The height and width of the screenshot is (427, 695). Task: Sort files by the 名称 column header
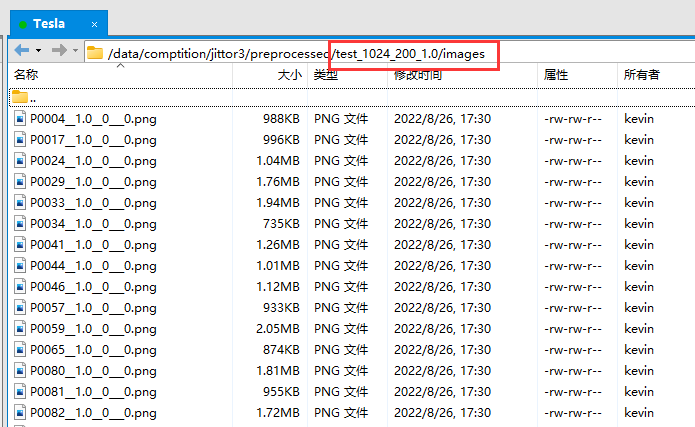(x=26, y=75)
